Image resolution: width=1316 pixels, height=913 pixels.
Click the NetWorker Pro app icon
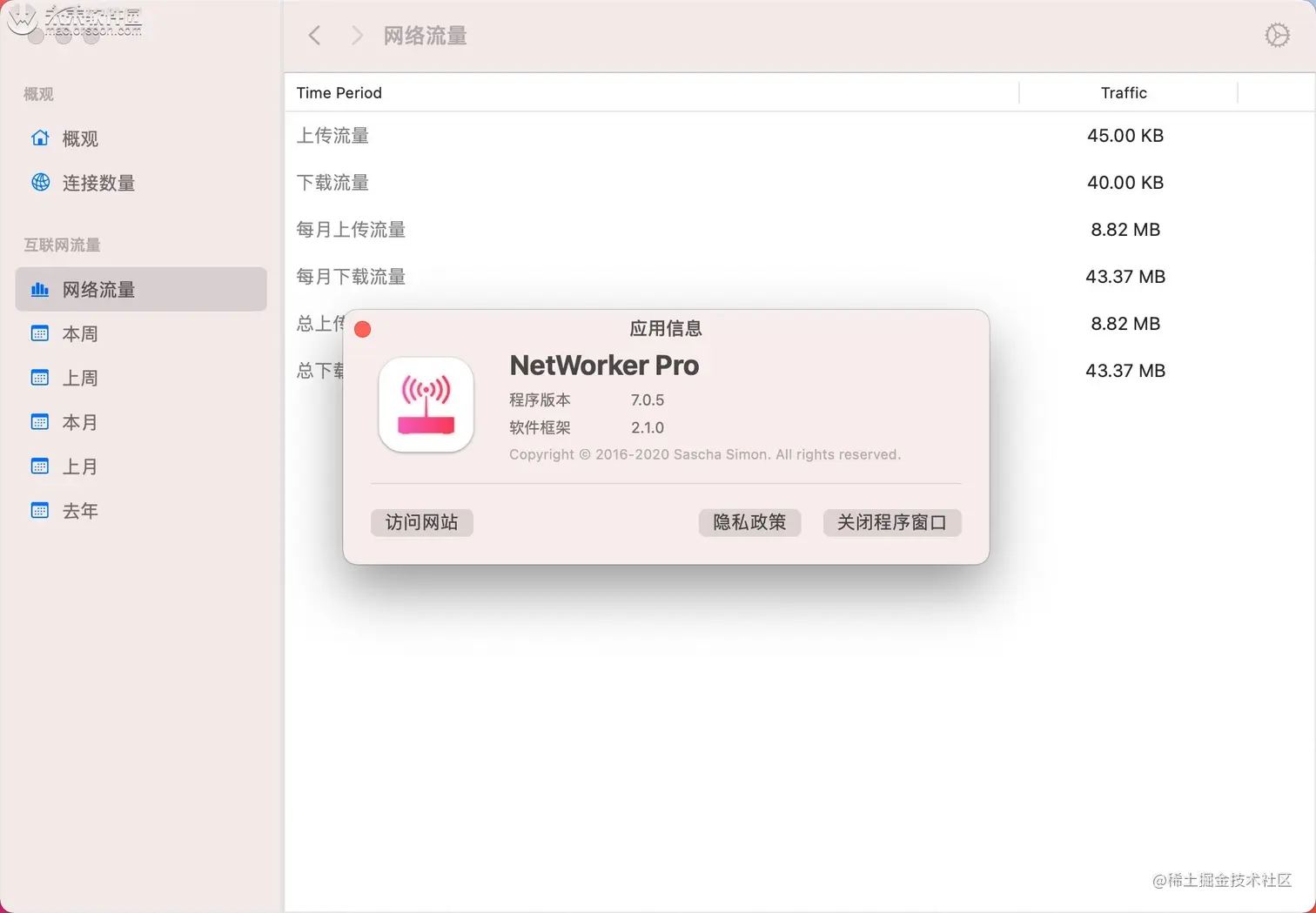[426, 405]
